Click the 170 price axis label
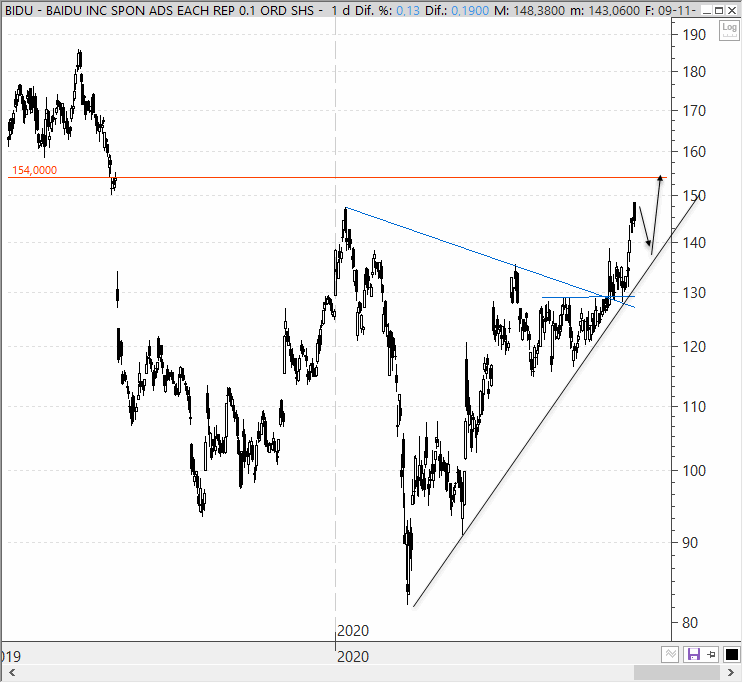Image resolution: width=743 pixels, height=683 pixels. (694, 111)
